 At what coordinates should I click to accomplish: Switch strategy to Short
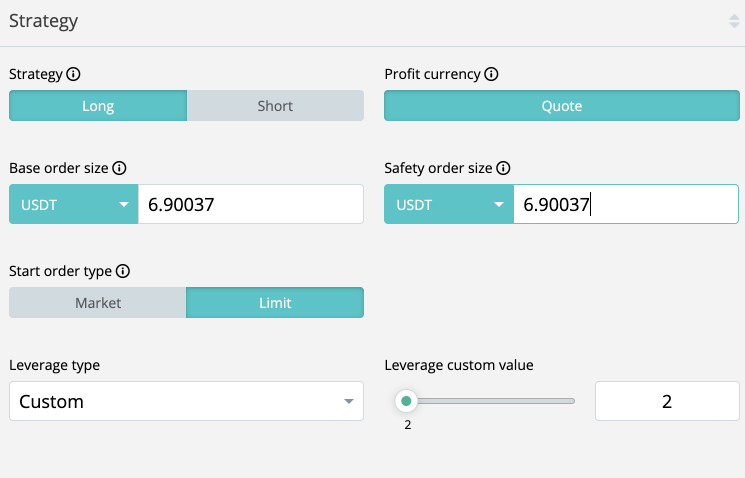[x=275, y=105]
